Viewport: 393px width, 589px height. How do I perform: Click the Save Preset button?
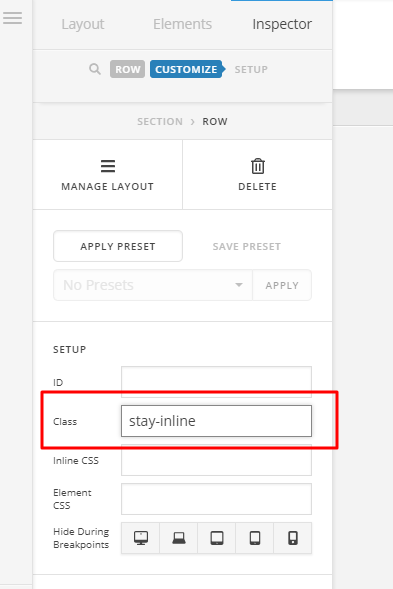[x=246, y=246]
